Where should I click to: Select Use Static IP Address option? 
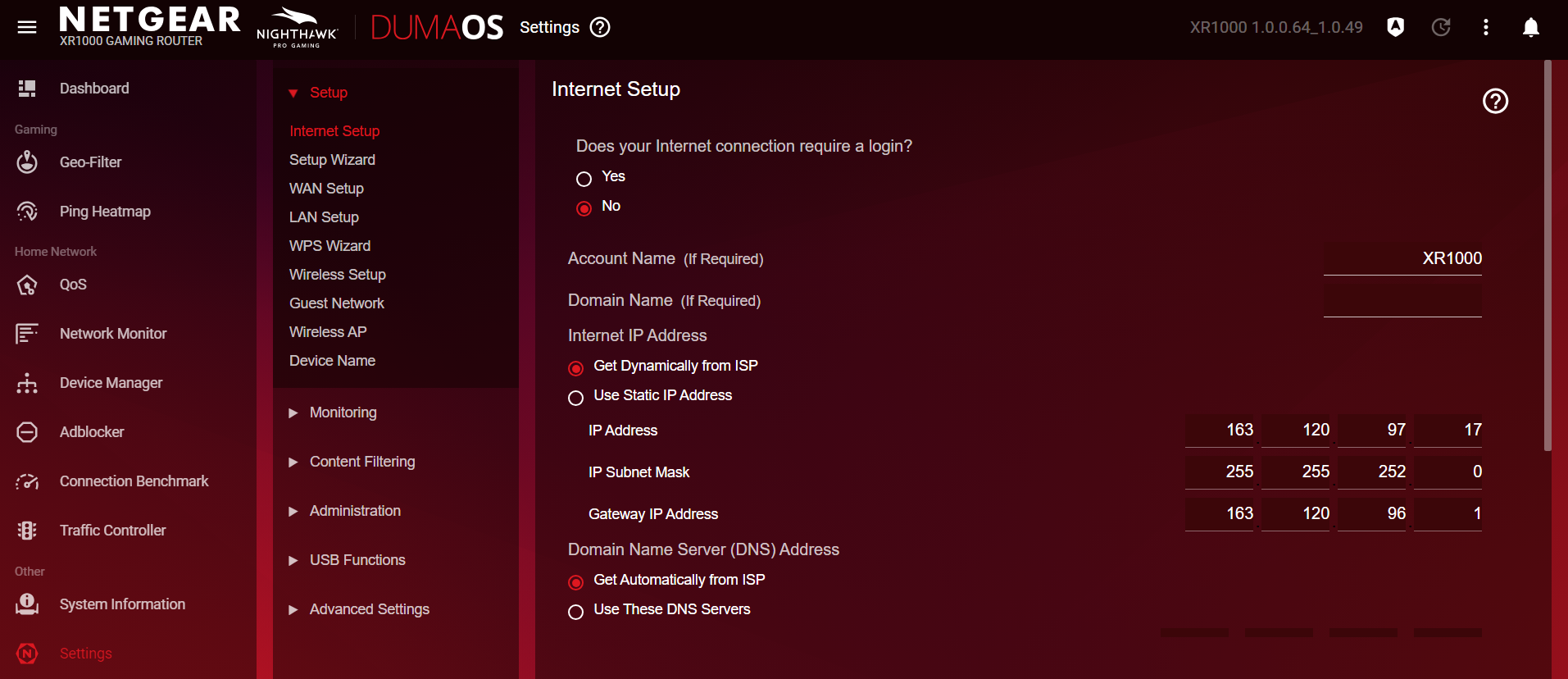[576, 398]
